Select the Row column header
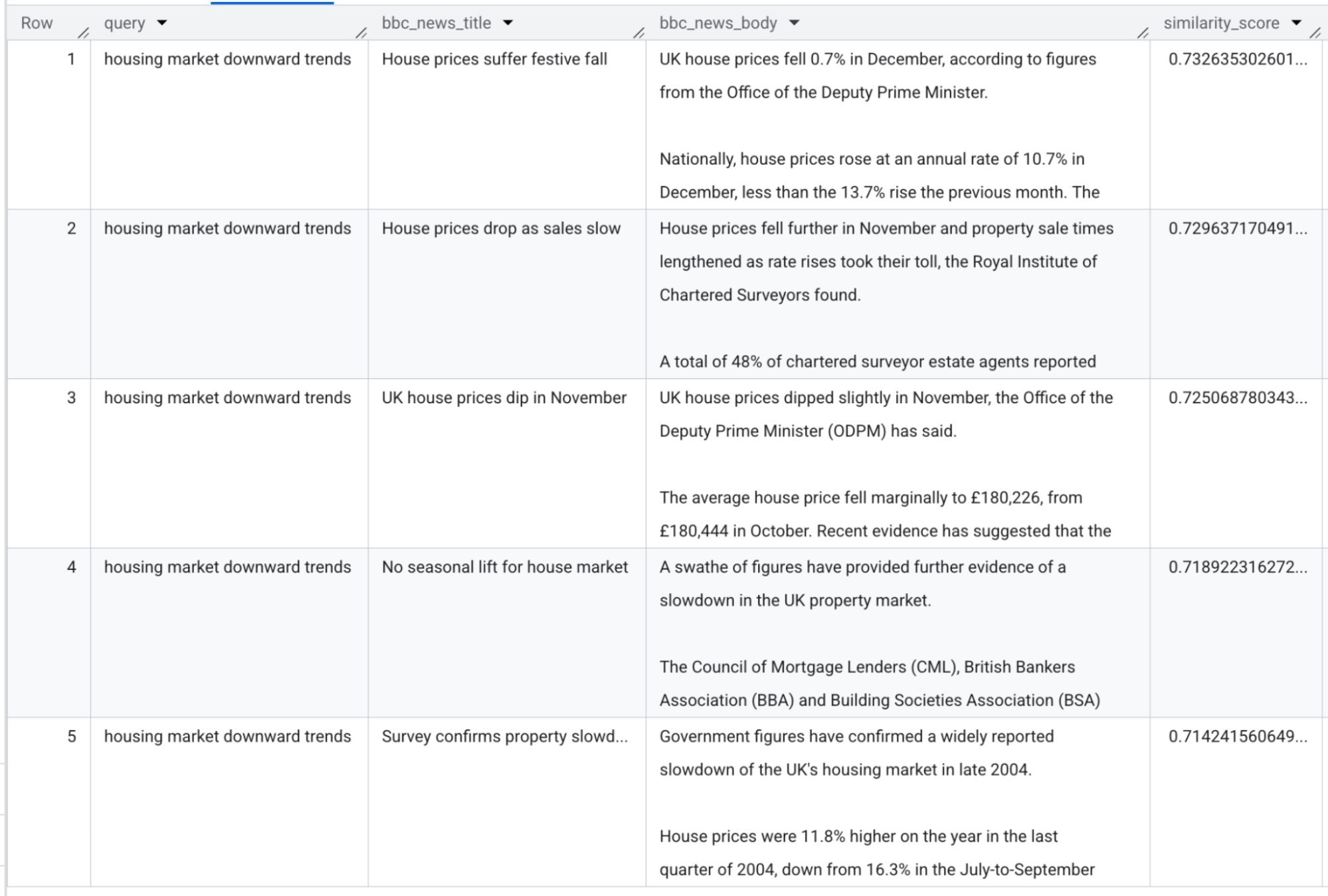Viewport: 1328px width, 896px height. tap(36, 23)
